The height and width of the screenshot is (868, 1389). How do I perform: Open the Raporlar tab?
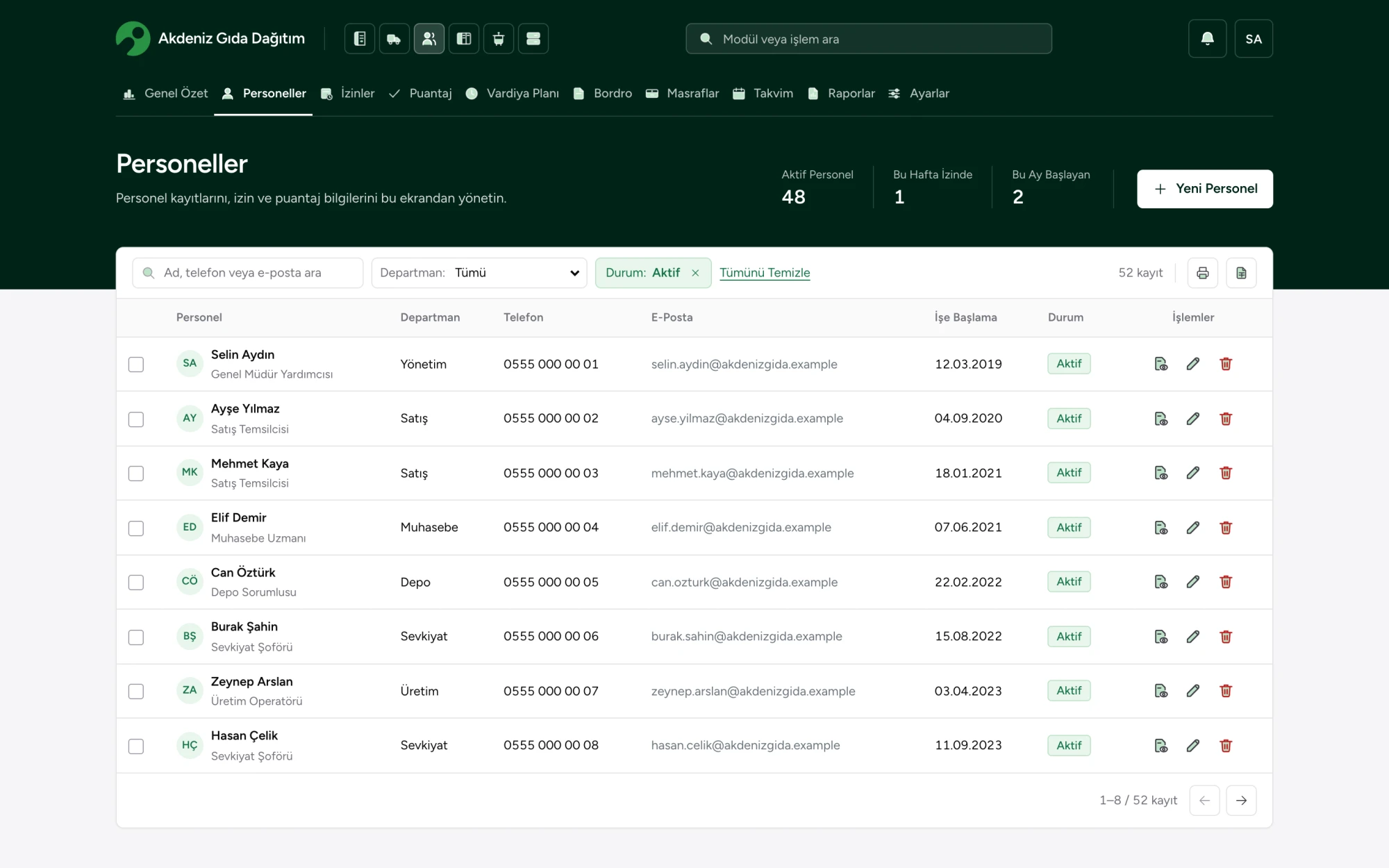[841, 93]
